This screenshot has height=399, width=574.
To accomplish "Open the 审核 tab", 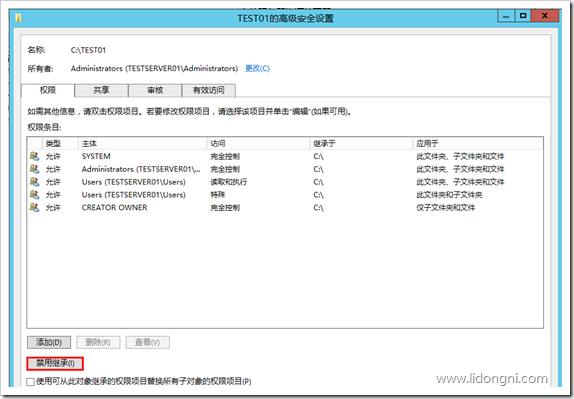I will (155, 90).
